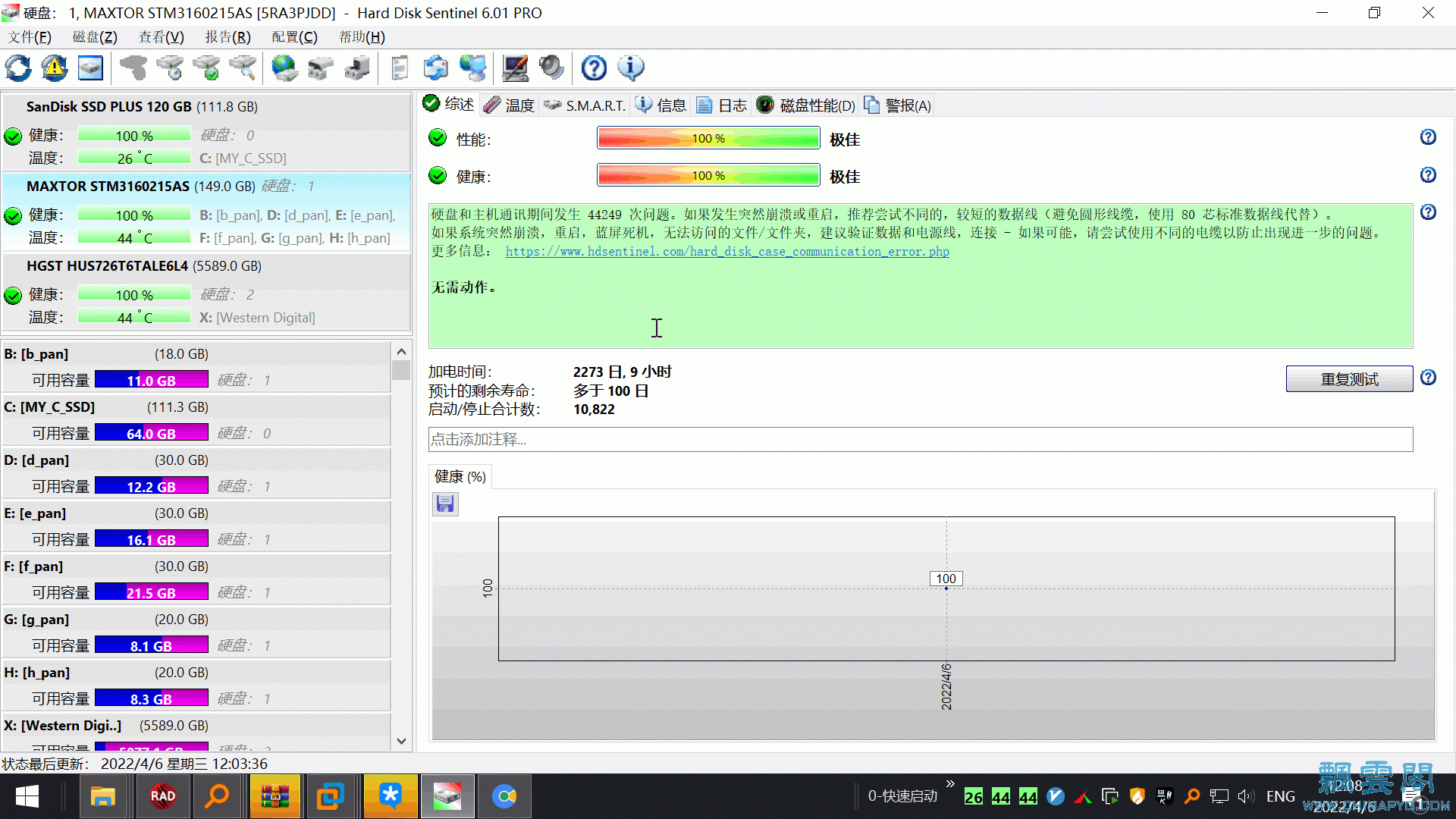Open Chrome from the taskbar

coord(504,796)
